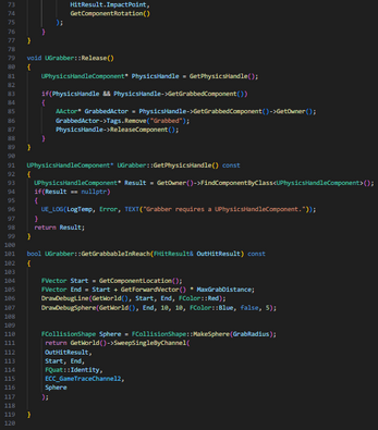Click the opening brace on line 102

coord(29,264)
